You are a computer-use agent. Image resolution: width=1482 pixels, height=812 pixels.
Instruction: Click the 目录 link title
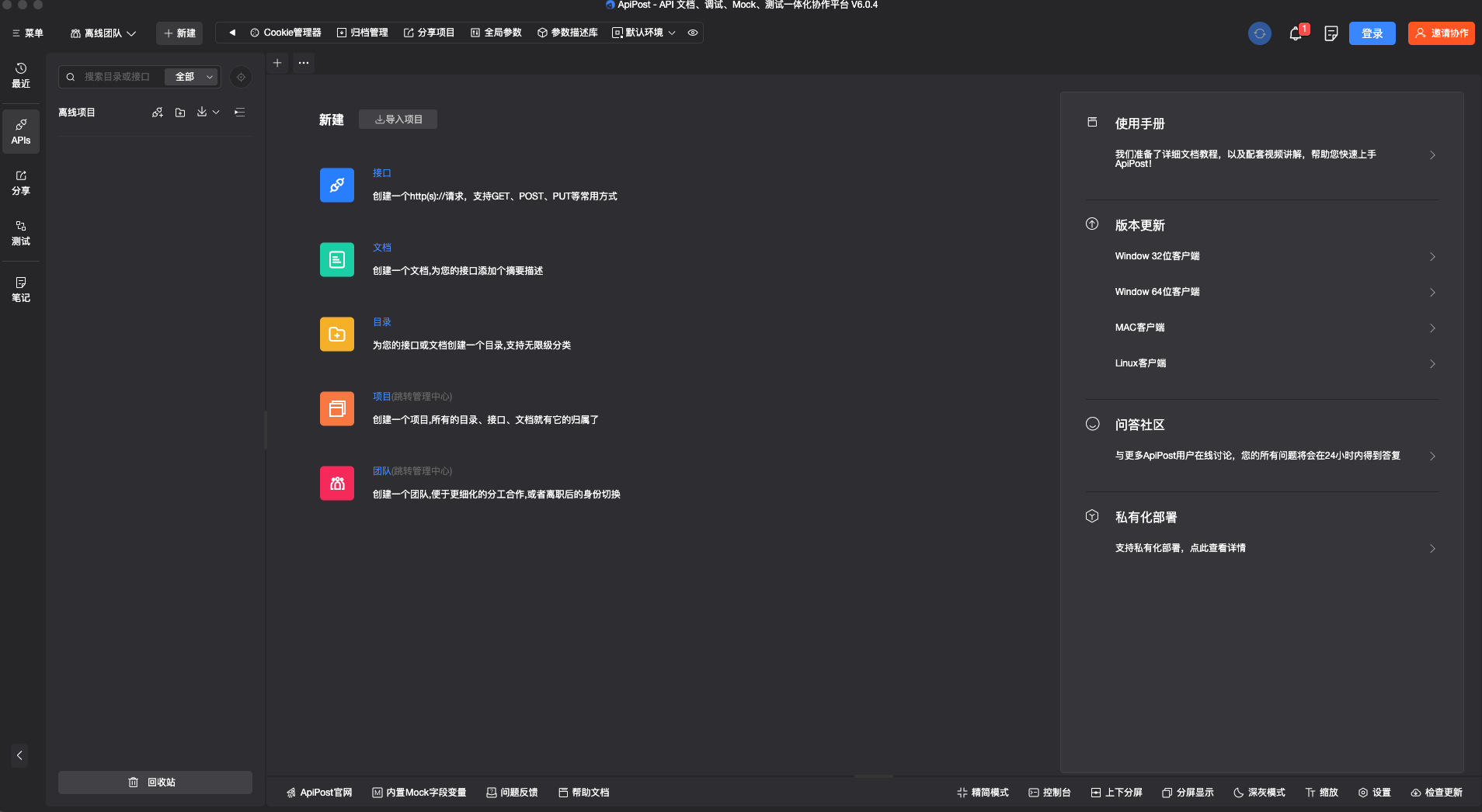point(381,322)
